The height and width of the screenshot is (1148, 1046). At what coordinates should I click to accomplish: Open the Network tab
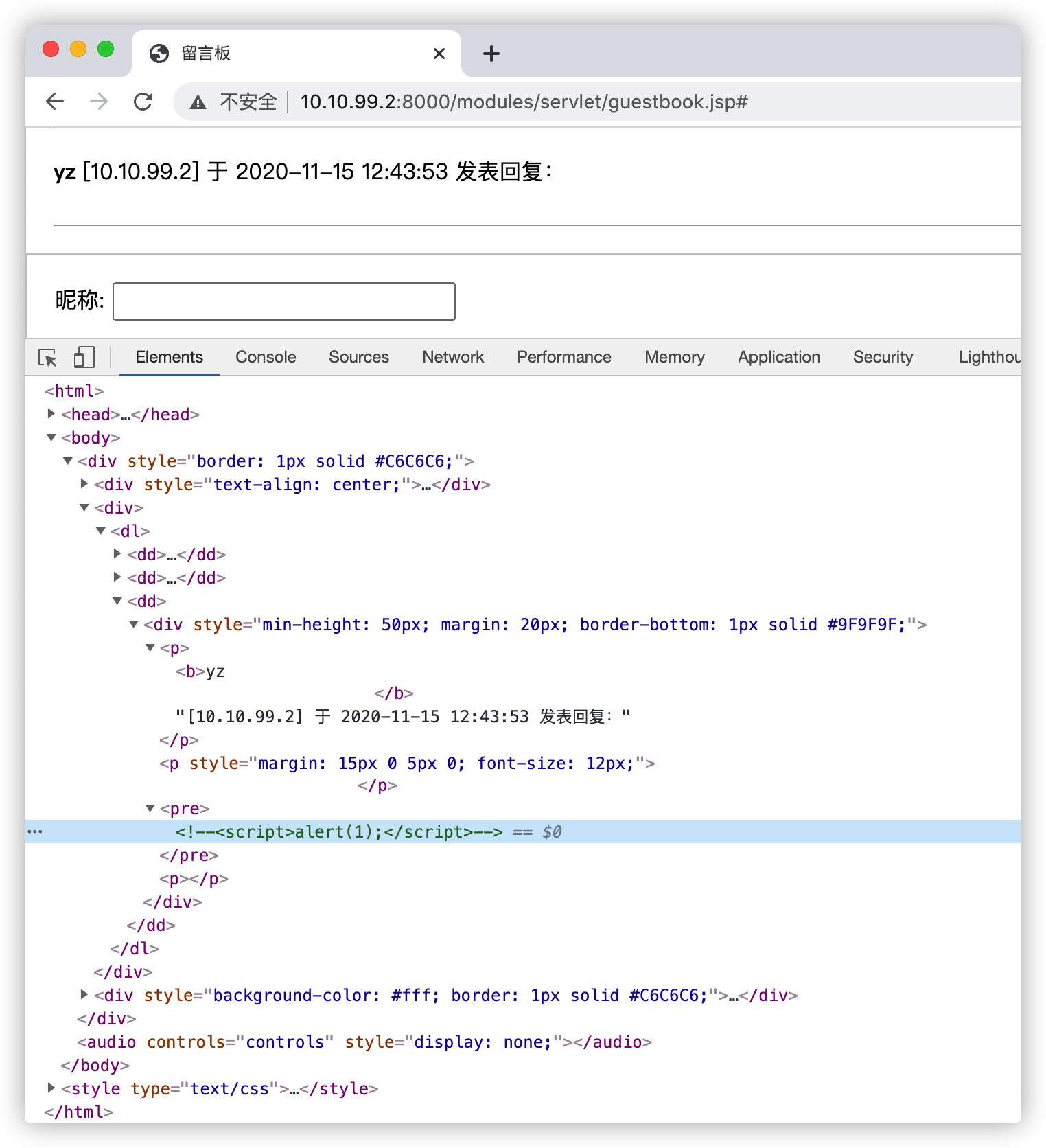(453, 357)
